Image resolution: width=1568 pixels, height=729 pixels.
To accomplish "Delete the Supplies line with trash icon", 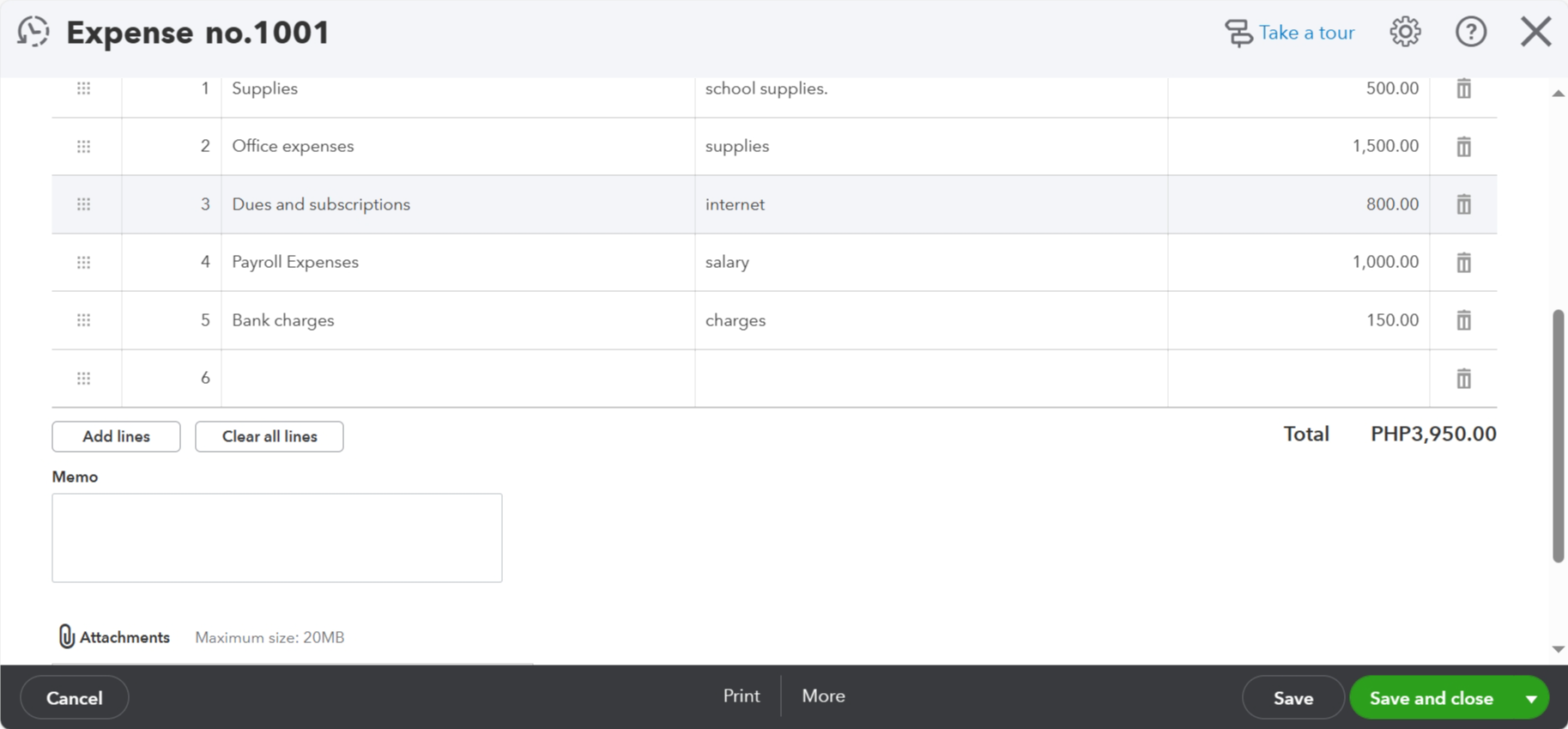I will click(1463, 88).
